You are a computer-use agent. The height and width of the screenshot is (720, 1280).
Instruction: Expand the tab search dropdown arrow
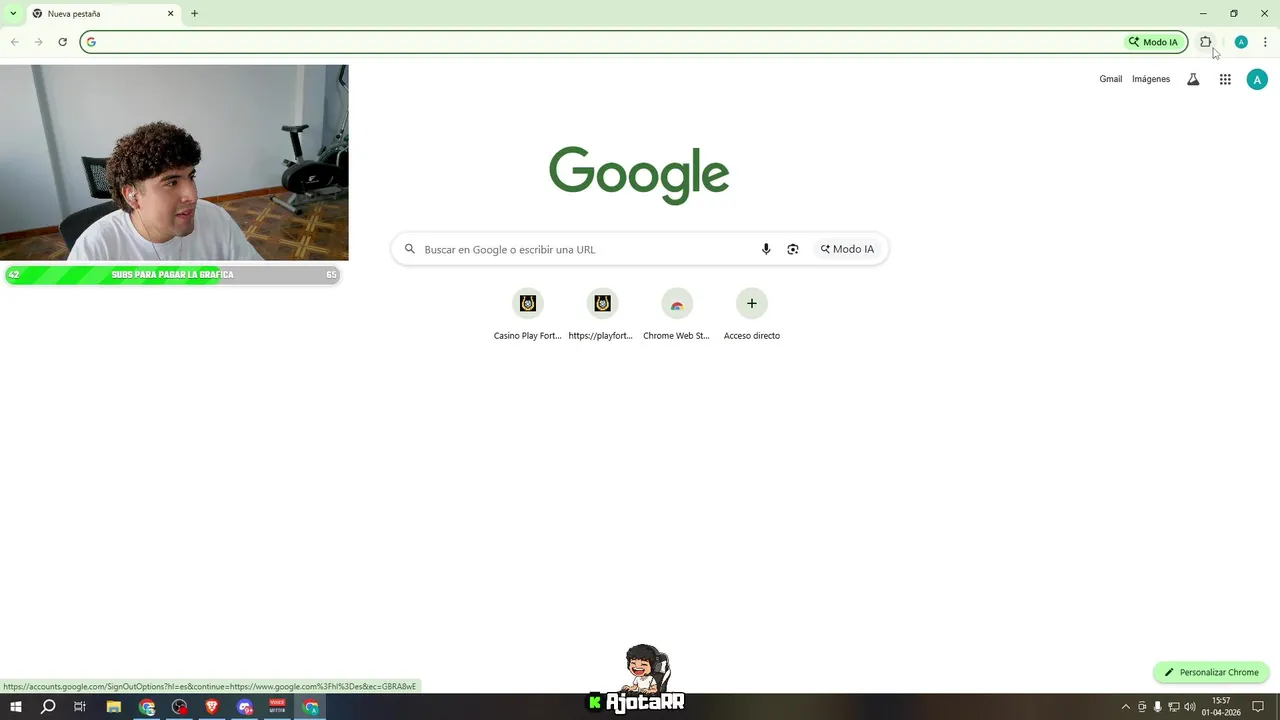13,14
